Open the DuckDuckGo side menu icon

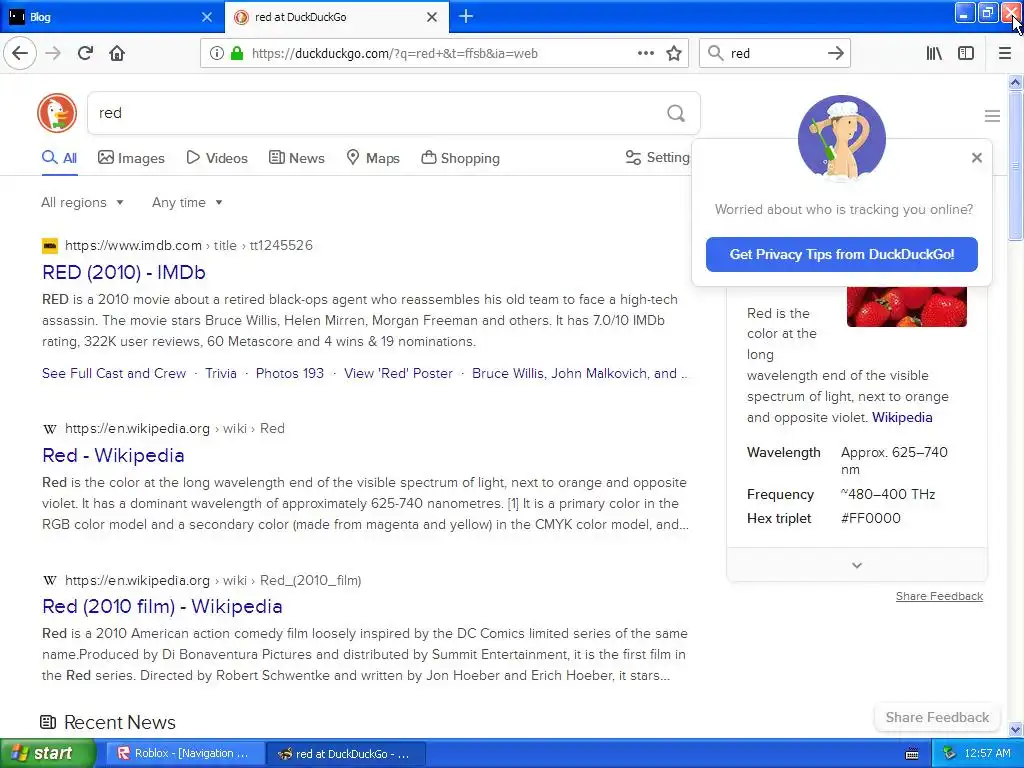992,116
